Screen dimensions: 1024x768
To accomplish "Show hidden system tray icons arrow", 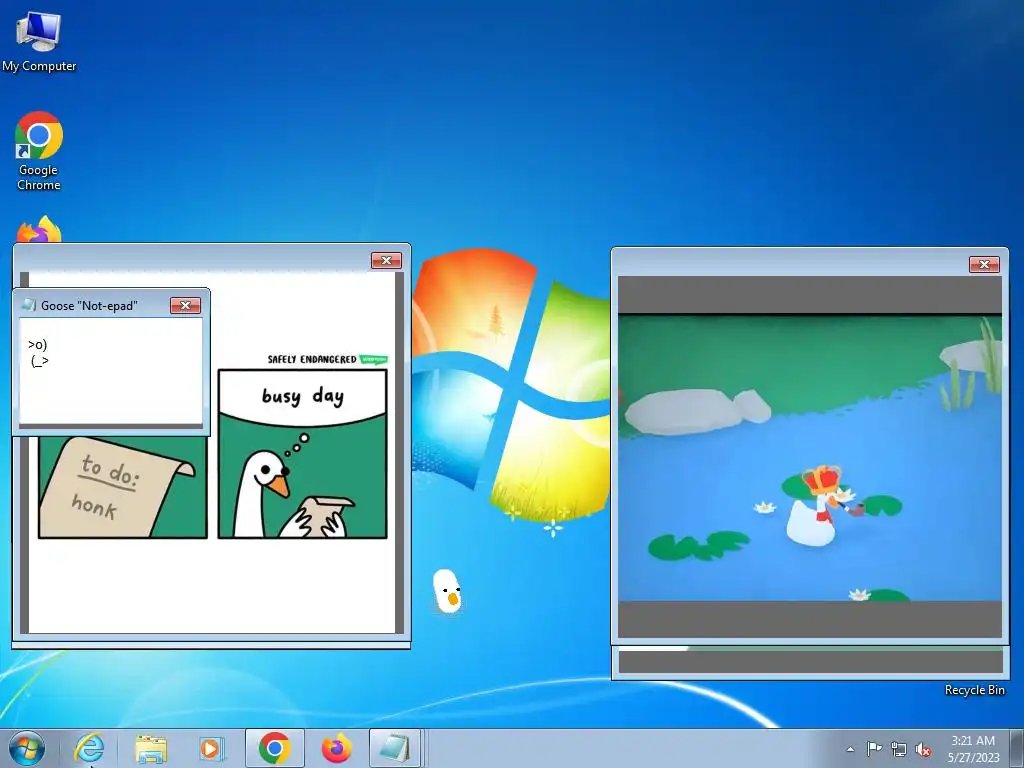I will pyautogui.click(x=850, y=749).
